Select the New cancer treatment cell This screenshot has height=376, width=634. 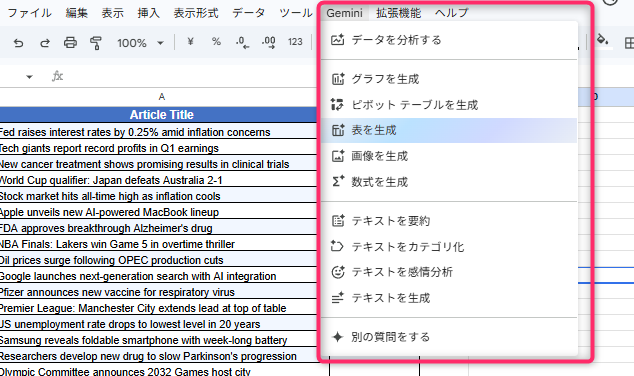[158, 164]
